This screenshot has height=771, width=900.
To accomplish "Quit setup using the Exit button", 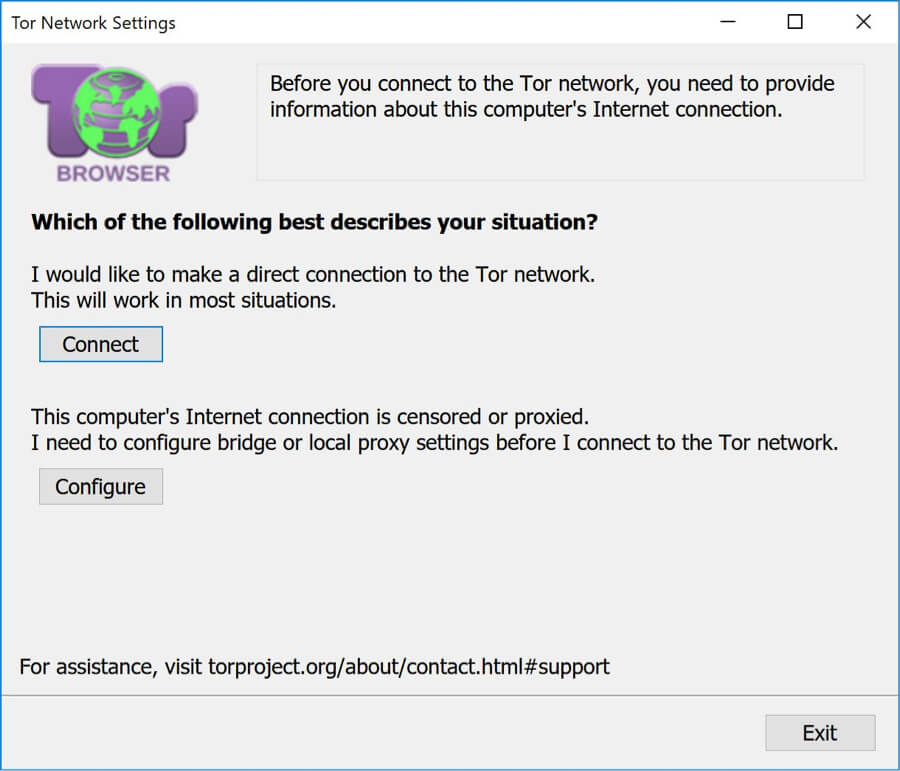I will pyautogui.click(x=820, y=733).
